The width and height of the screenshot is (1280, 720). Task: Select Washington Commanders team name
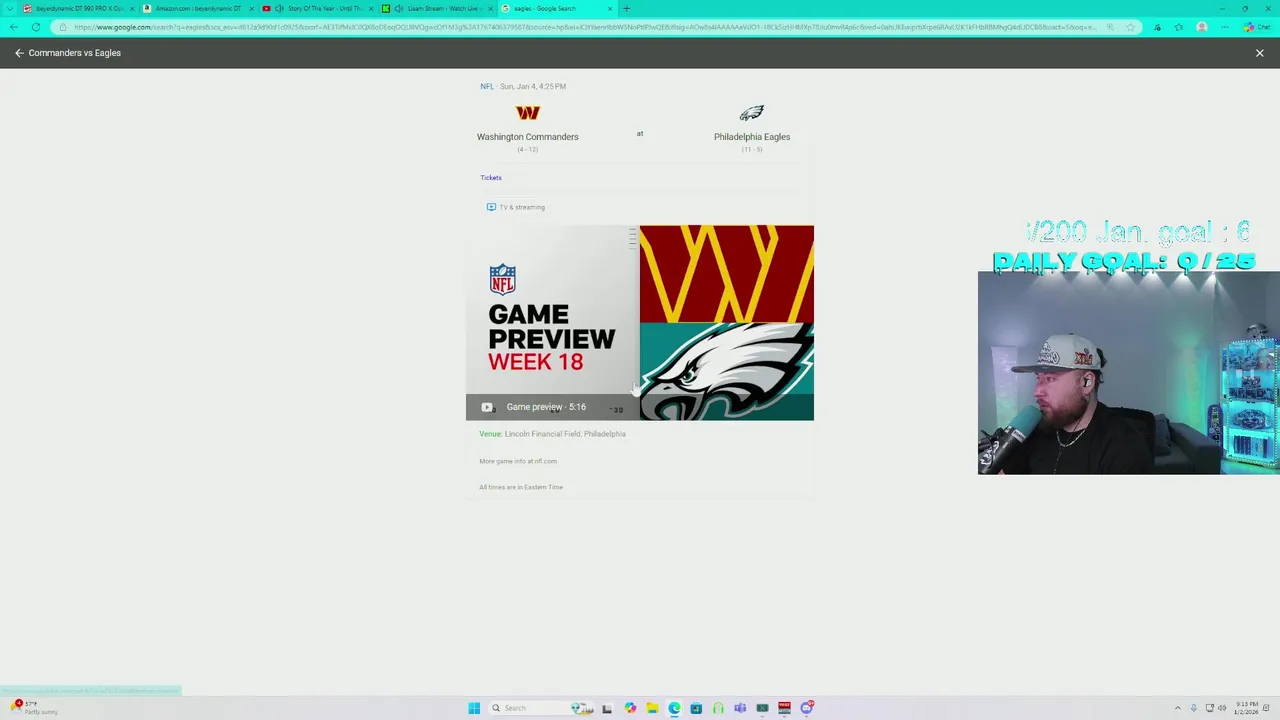528,137
